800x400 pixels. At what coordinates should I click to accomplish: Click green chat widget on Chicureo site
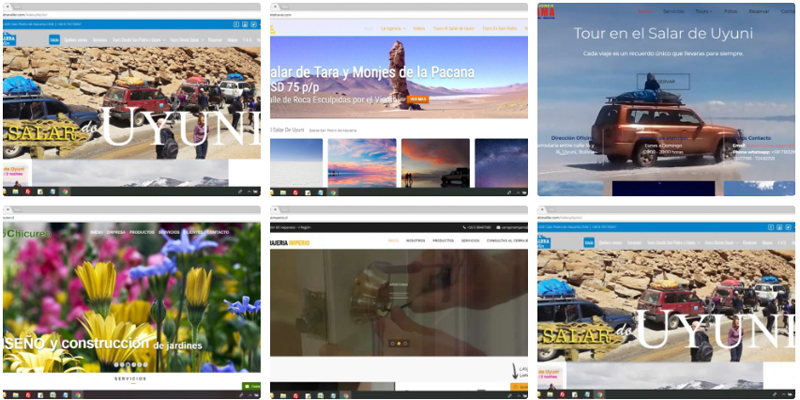251,387
